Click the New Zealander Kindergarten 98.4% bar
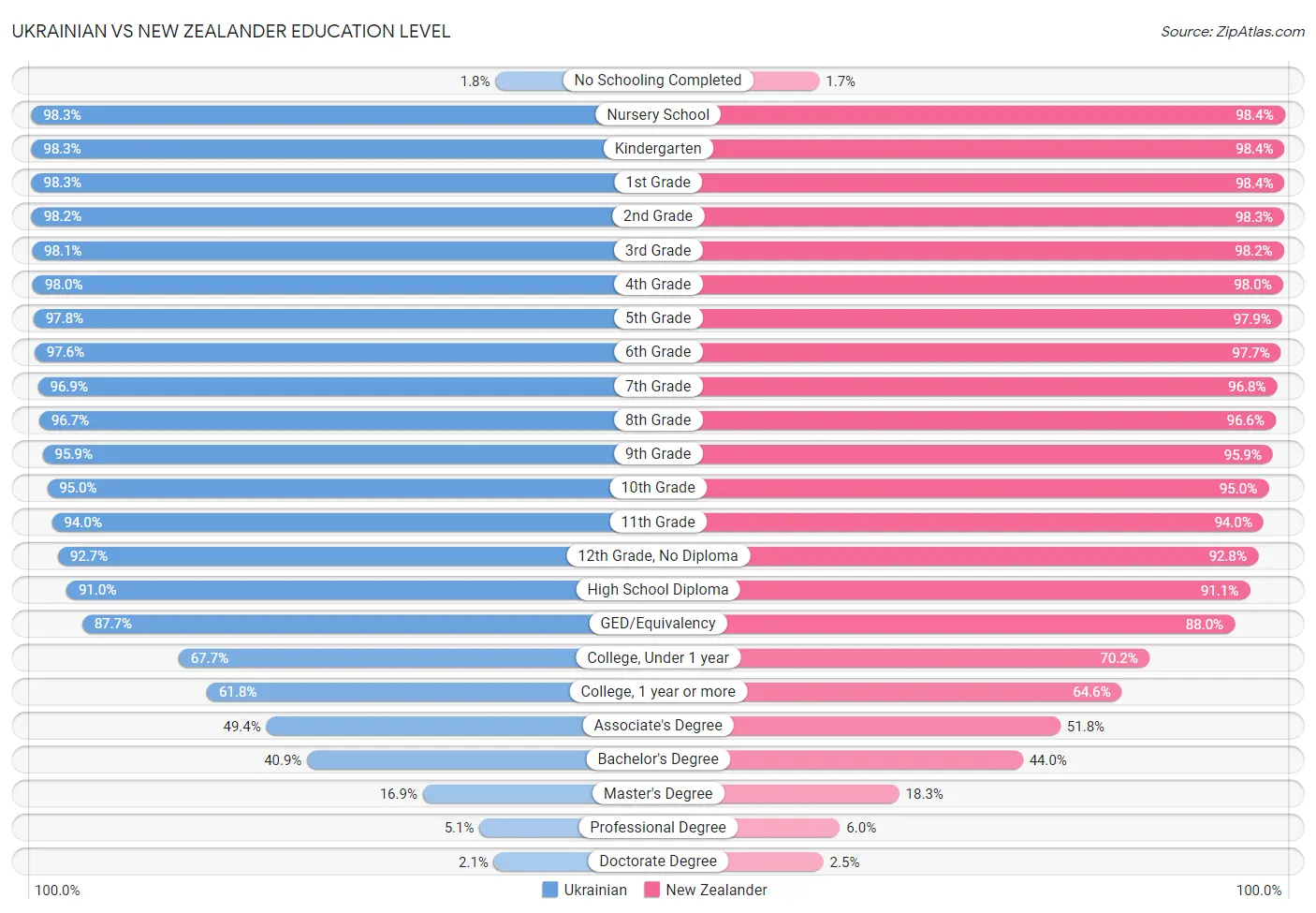This screenshot has height=913, width=1316. pyautogui.click(x=999, y=149)
